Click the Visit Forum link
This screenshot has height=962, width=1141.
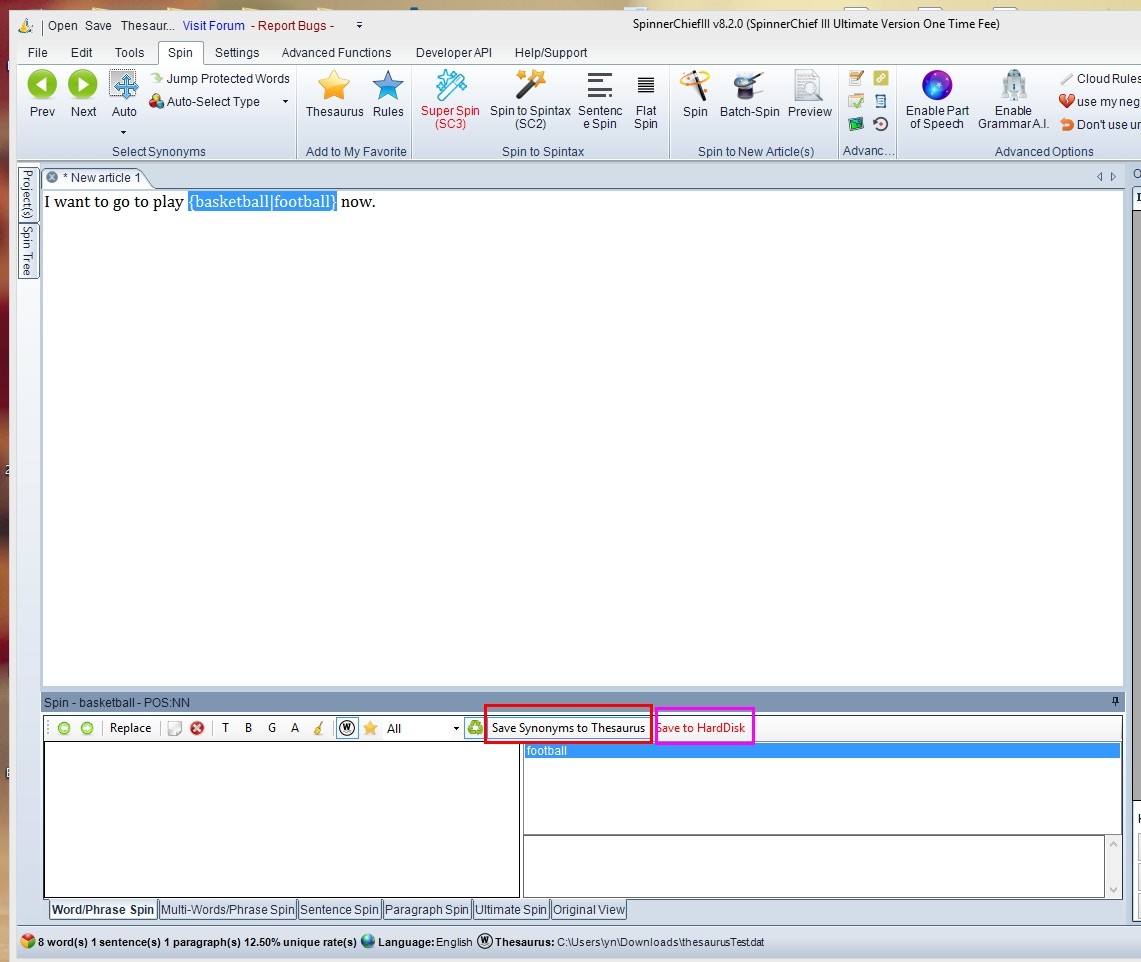point(213,26)
